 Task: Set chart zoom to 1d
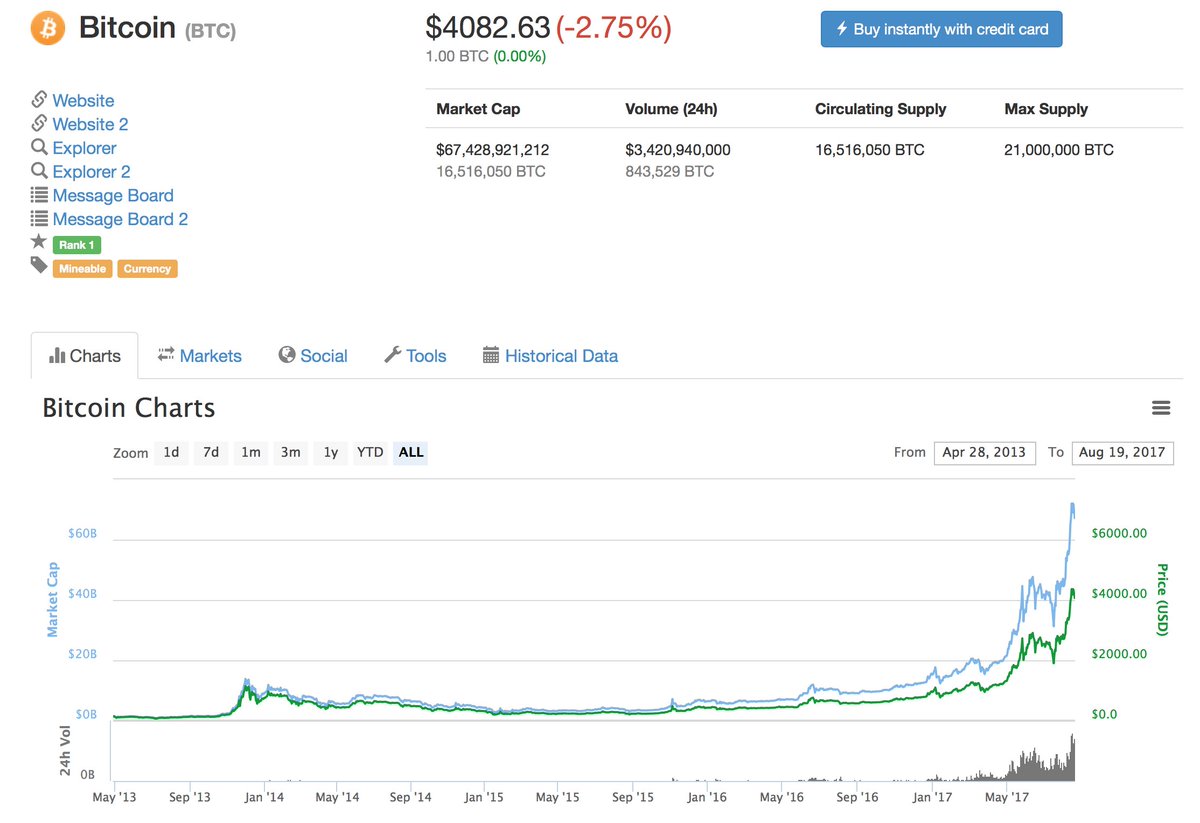pos(171,452)
